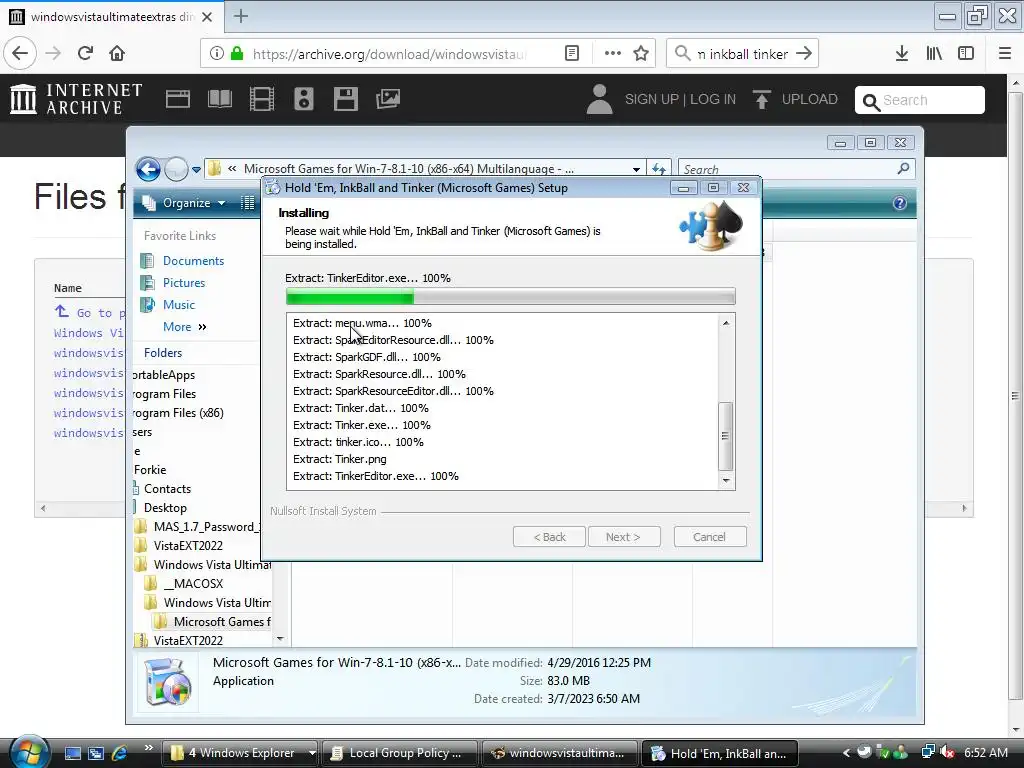The width and height of the screenshot is (1024, 768).
Task: Launch Internet Explorer from quick launch
Action: click(119, 753)
